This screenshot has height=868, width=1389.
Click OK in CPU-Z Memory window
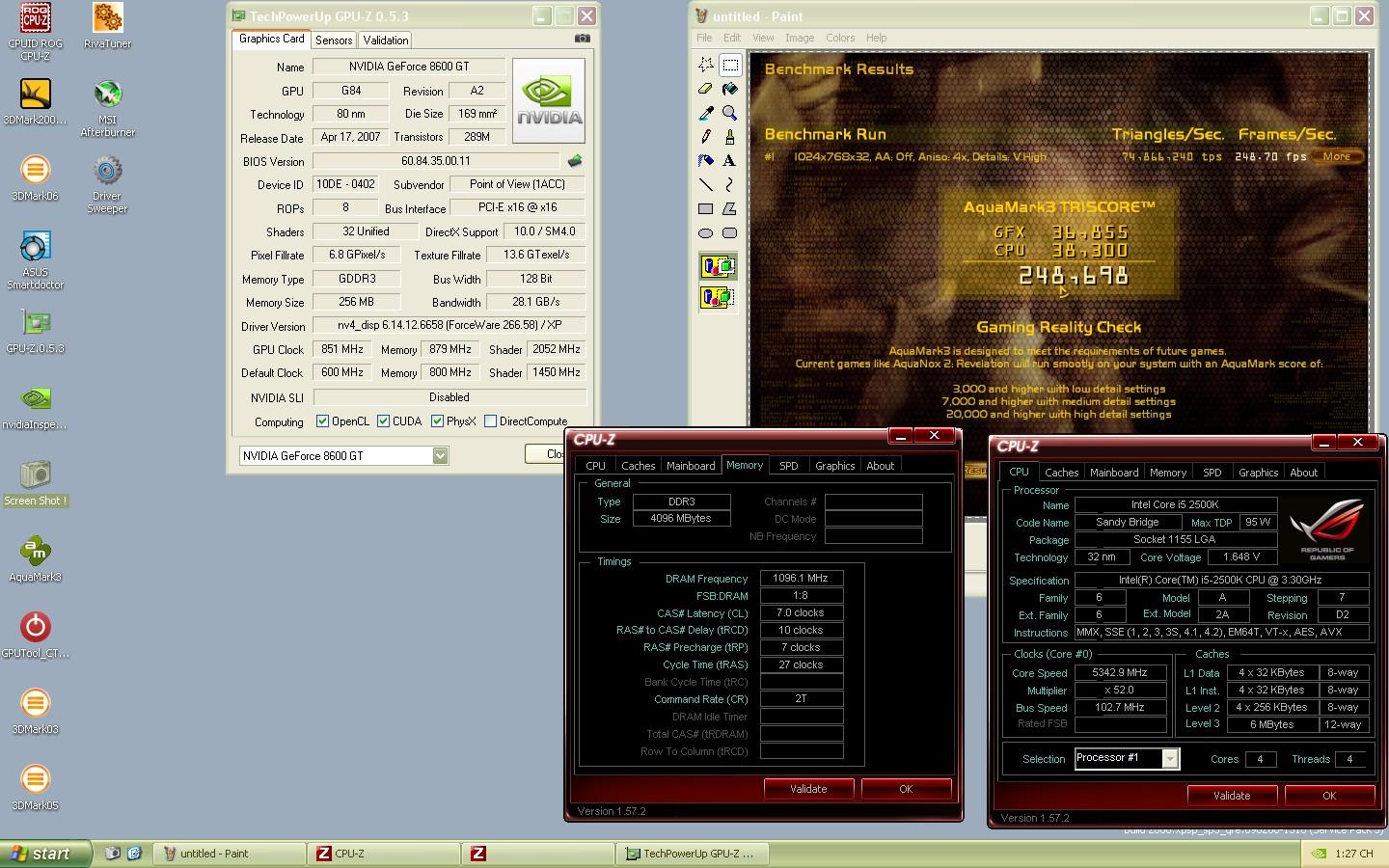[x=906, y=789]
